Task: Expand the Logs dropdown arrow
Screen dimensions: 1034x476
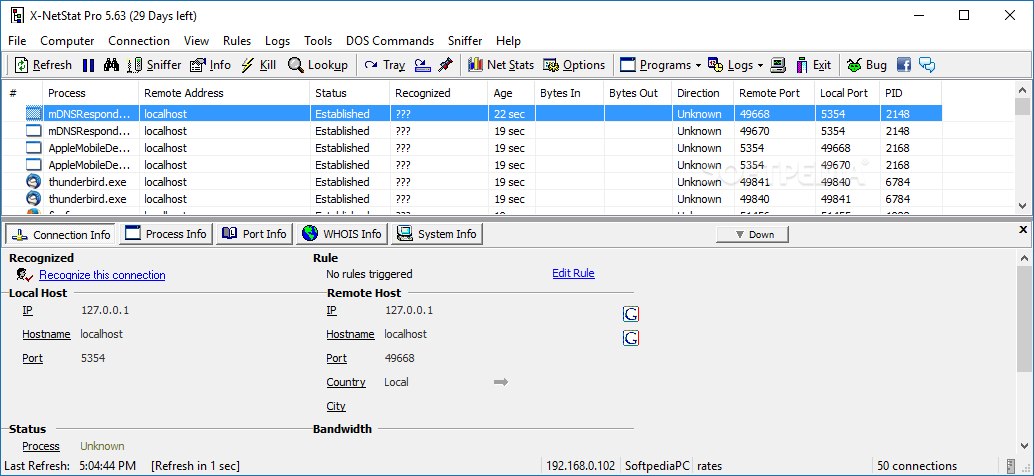Action: pyautogui.click(x=760, y=65)
